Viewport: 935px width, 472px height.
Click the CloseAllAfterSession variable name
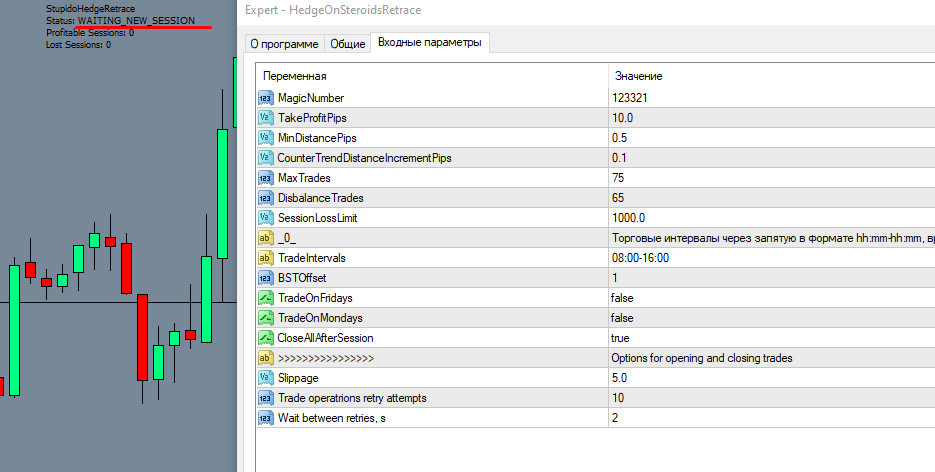coord(326,338)
